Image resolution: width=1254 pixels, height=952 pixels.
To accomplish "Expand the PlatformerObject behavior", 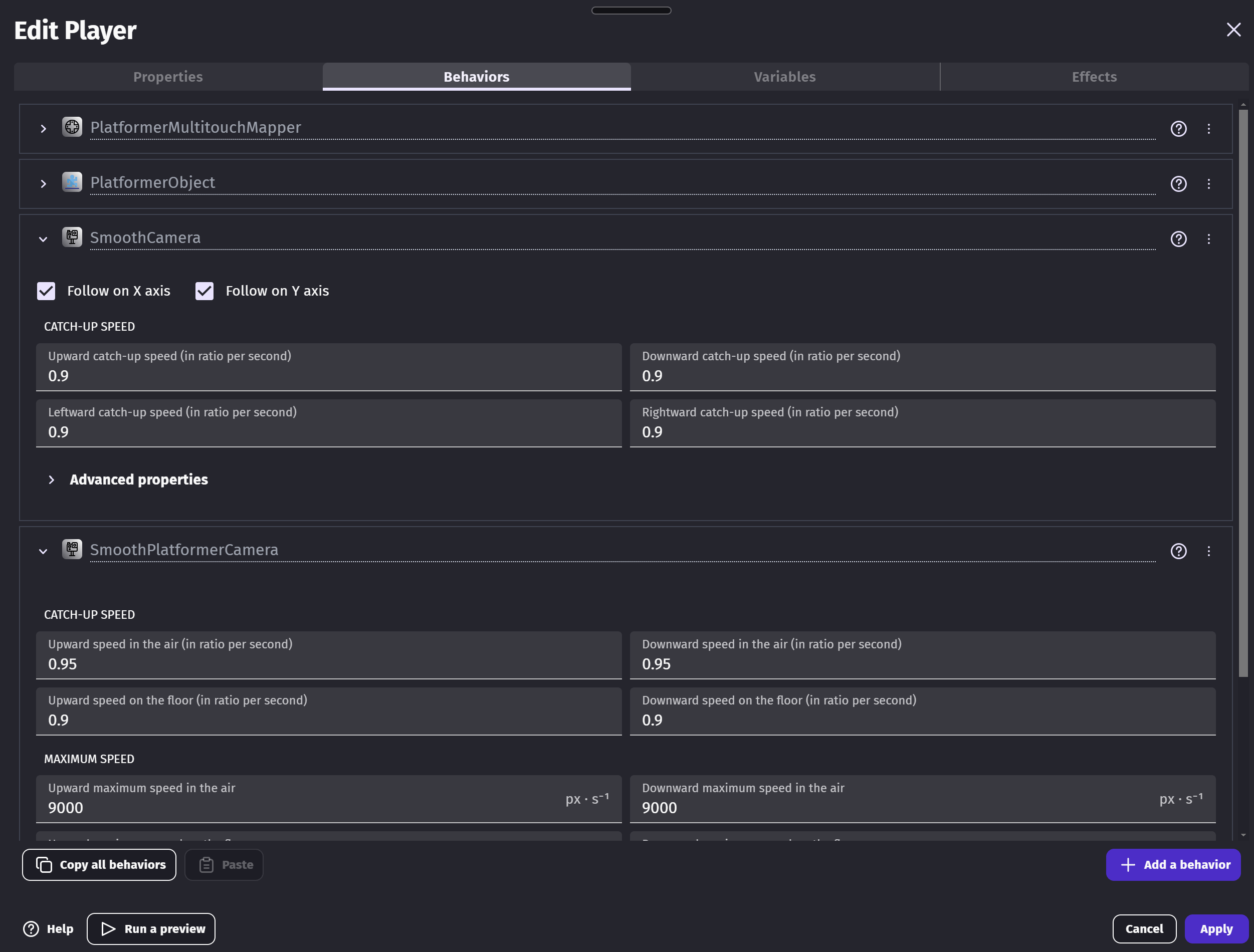I will click(43, 183).
